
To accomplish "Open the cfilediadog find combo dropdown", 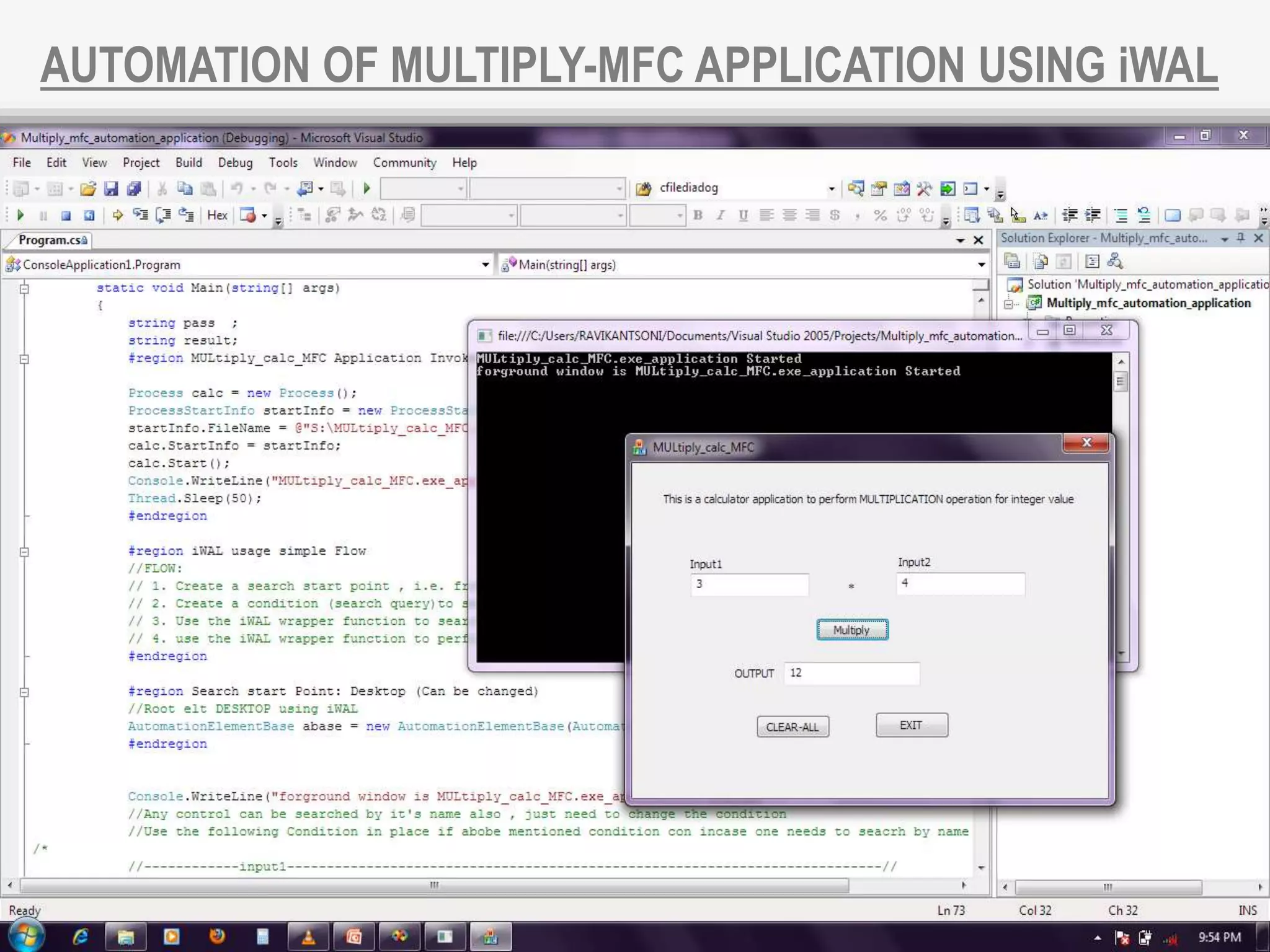I will tap(832, 188).
